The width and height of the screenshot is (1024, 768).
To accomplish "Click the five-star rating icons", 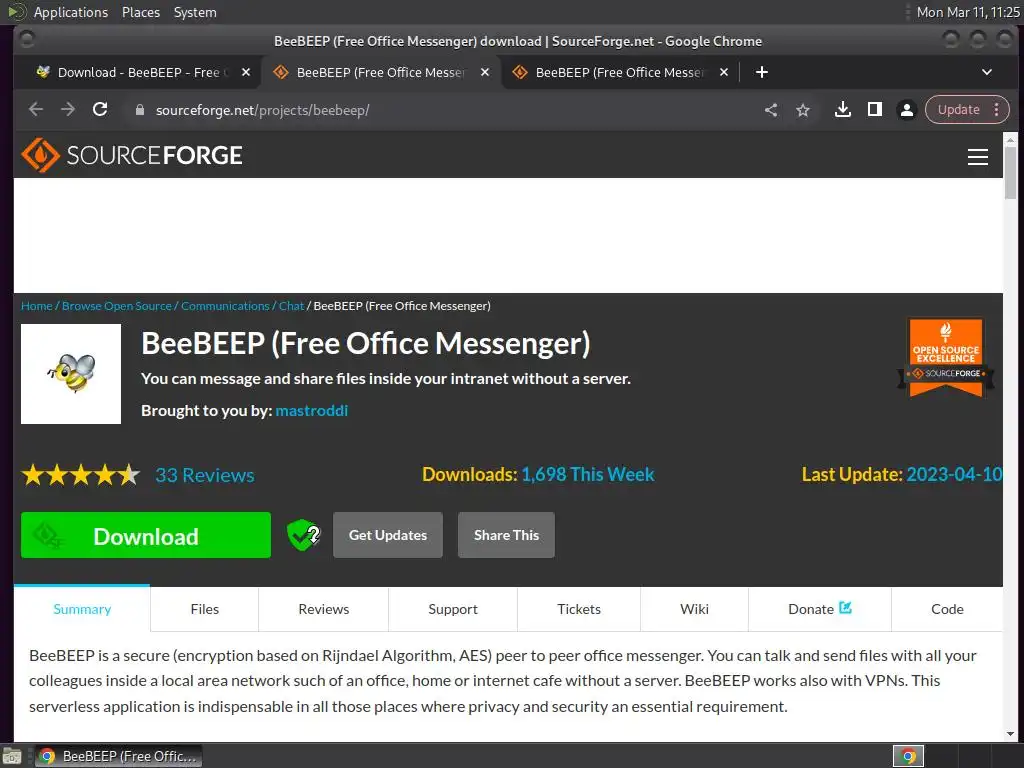I will tap(80, 475).
